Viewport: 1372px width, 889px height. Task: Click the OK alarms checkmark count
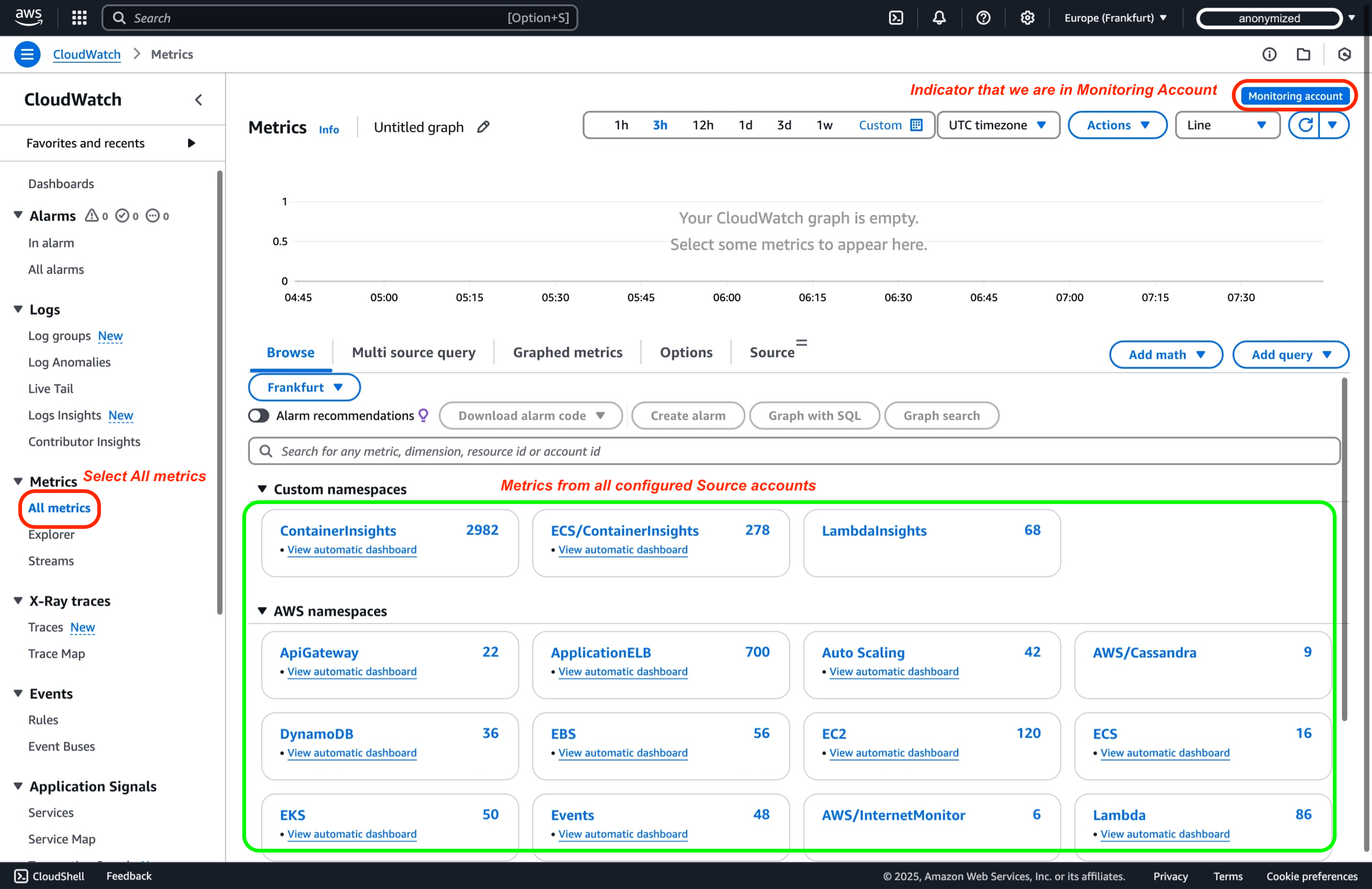point(127,216)
